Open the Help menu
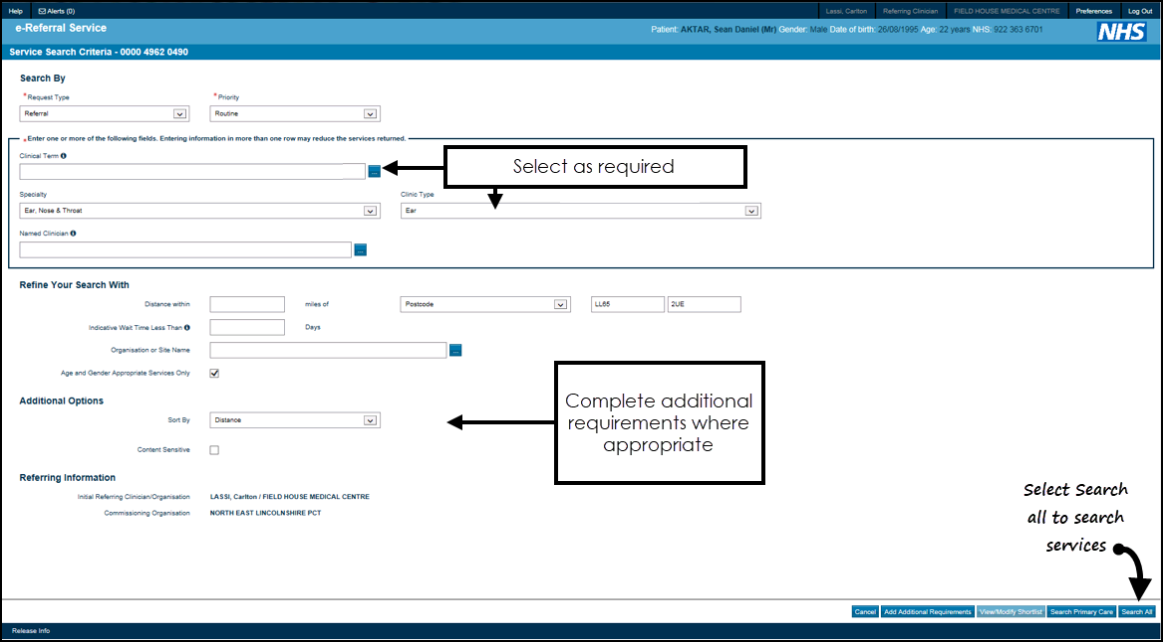The width and height of the screenshot is (1163, 642). pos(16,11)
